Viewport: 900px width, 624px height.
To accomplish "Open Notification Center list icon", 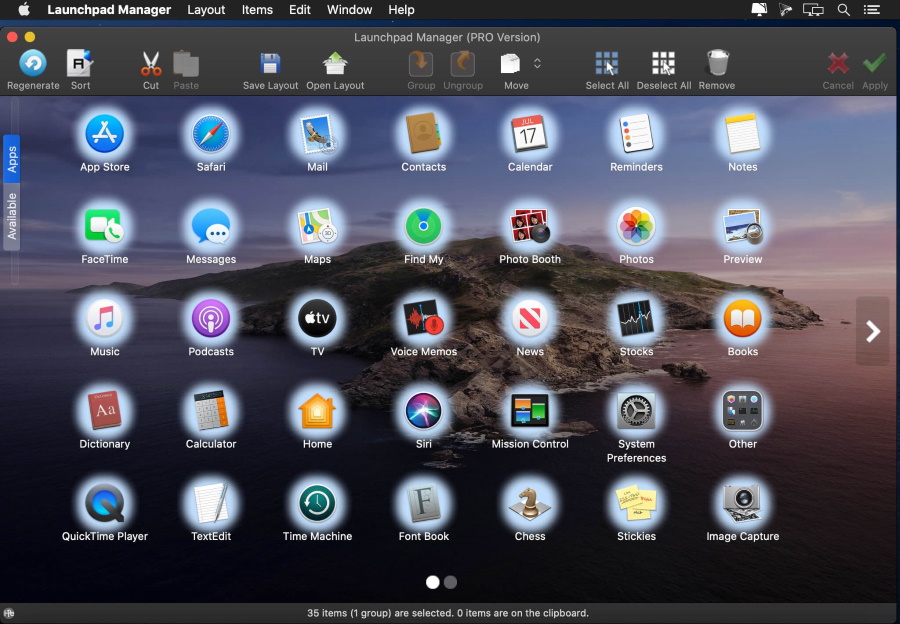I will tap(872, 10).
